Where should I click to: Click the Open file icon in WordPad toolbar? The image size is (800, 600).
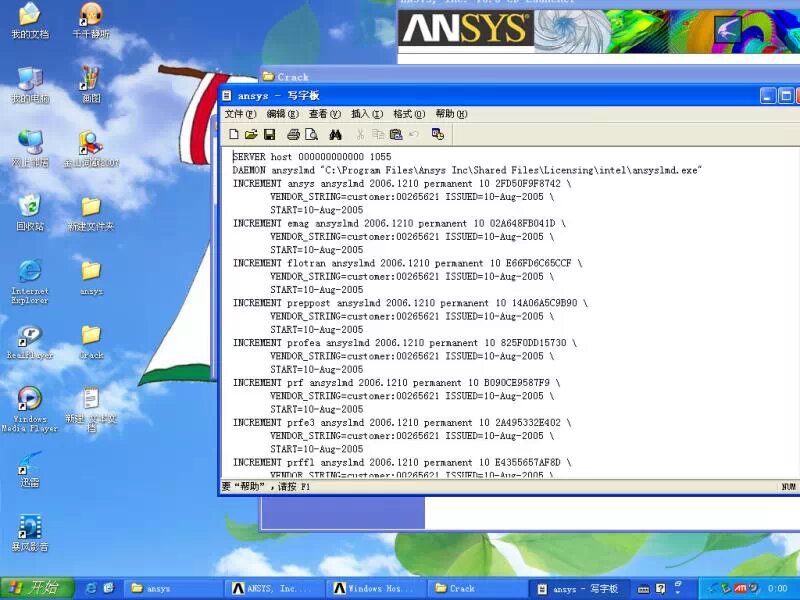251,134
